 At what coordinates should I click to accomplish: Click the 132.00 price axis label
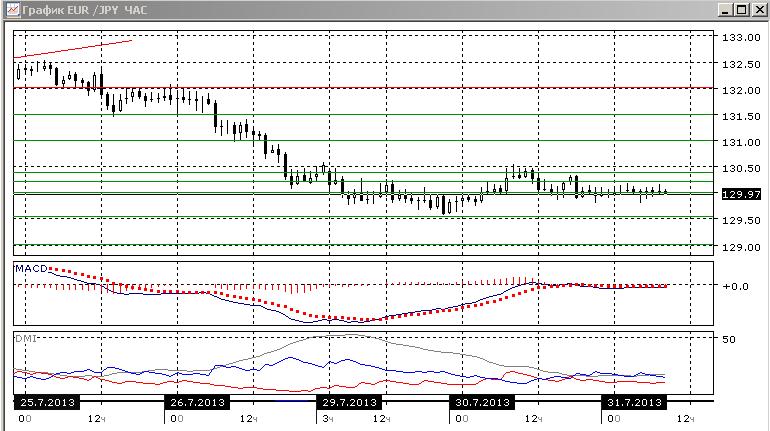(x=741, y=90)
